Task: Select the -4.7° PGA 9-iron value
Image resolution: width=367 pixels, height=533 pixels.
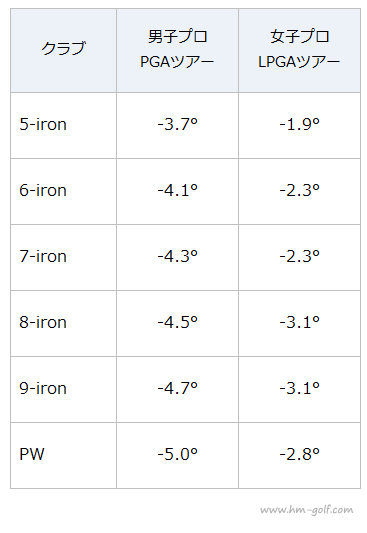Action: pos(177,388)
